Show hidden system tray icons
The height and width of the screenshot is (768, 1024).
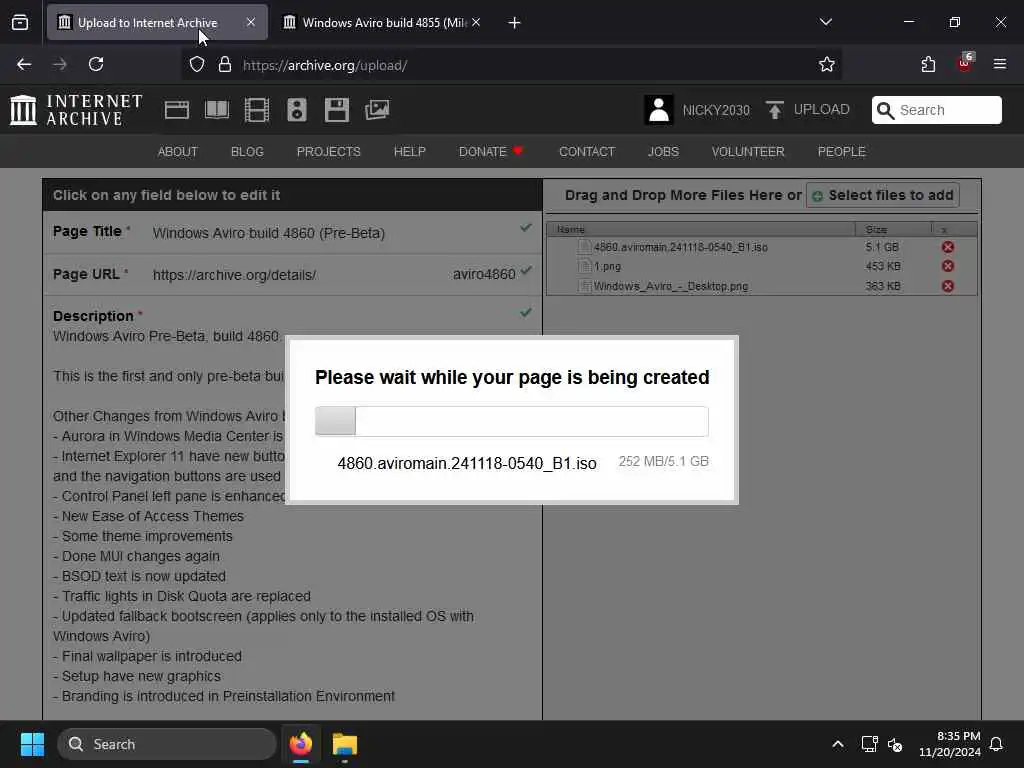click(838, 744)
